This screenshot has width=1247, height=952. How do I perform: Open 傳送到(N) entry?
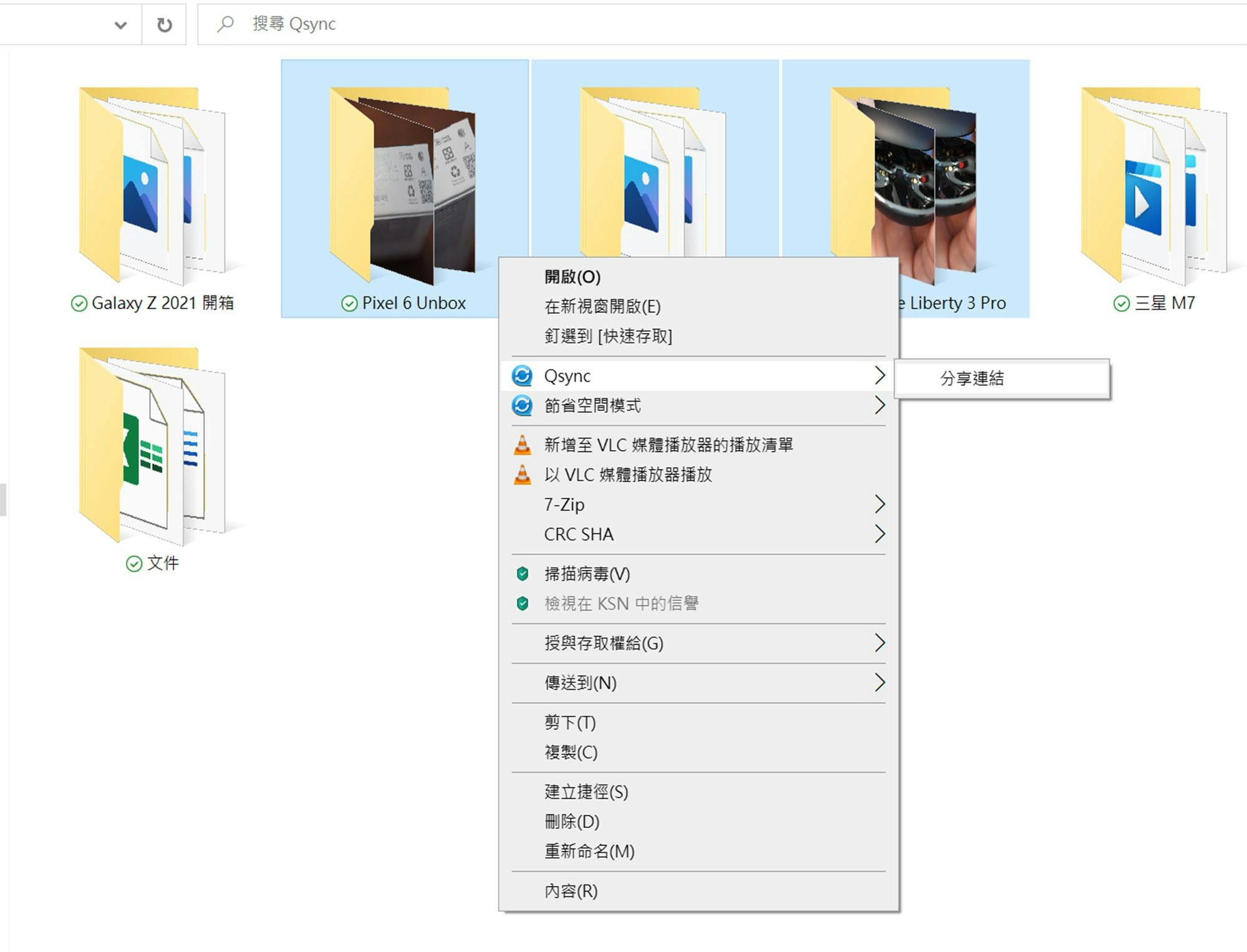pyautogui.click(x=698, y=683)
